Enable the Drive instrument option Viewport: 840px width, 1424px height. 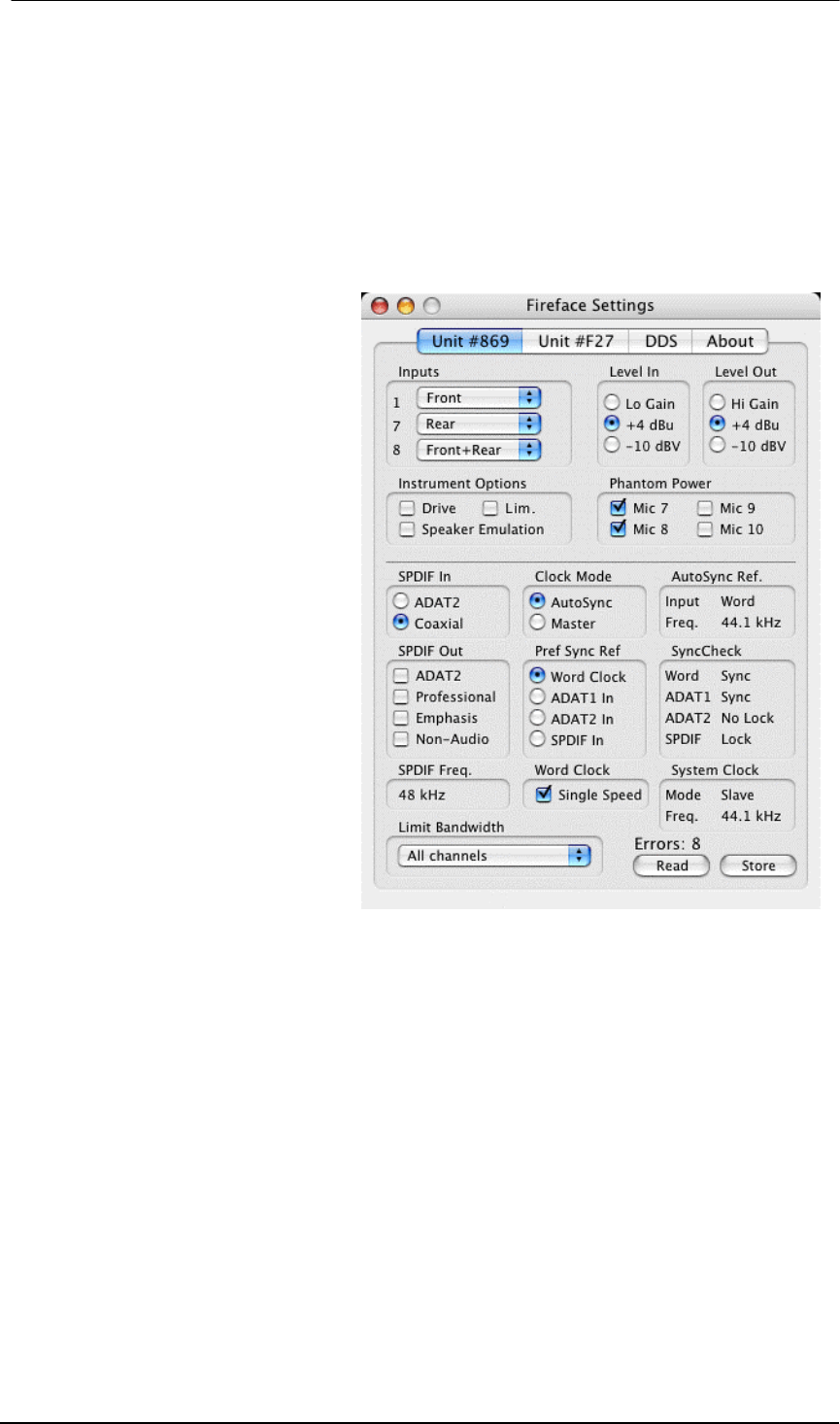pyautogui.click(x=407, y=508)
